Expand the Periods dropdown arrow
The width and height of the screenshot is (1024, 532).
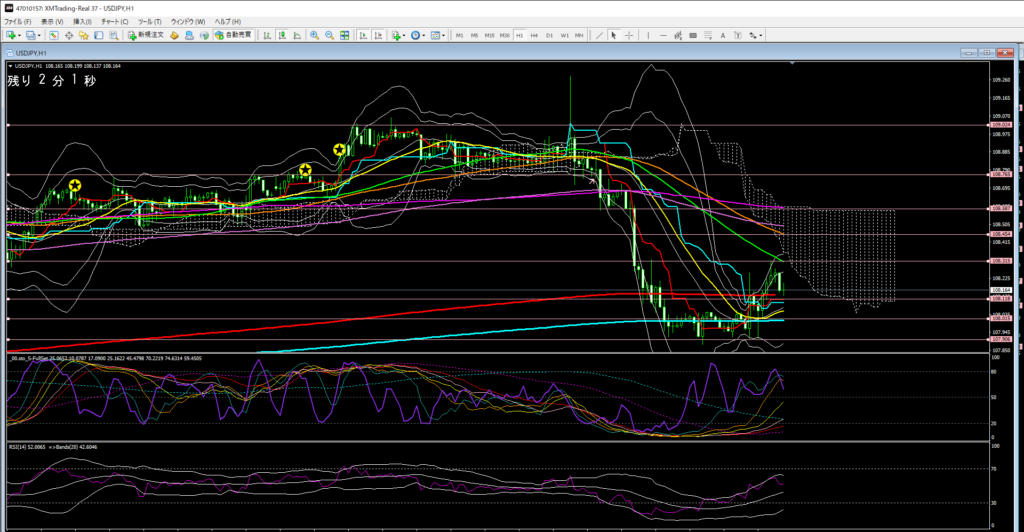coord(424,35)
